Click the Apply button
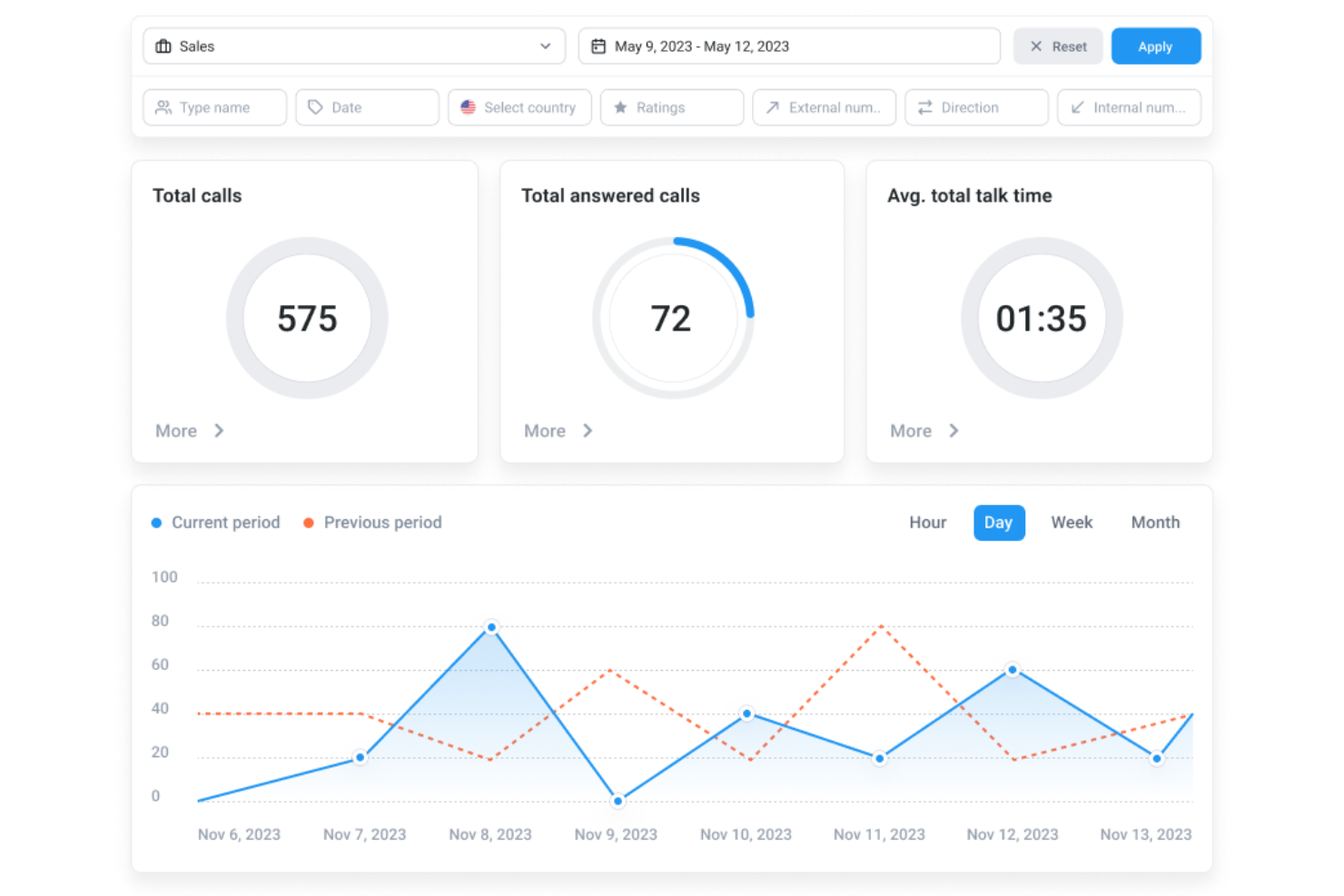Screen dimensions: 1344x896 click(1155, 45)
